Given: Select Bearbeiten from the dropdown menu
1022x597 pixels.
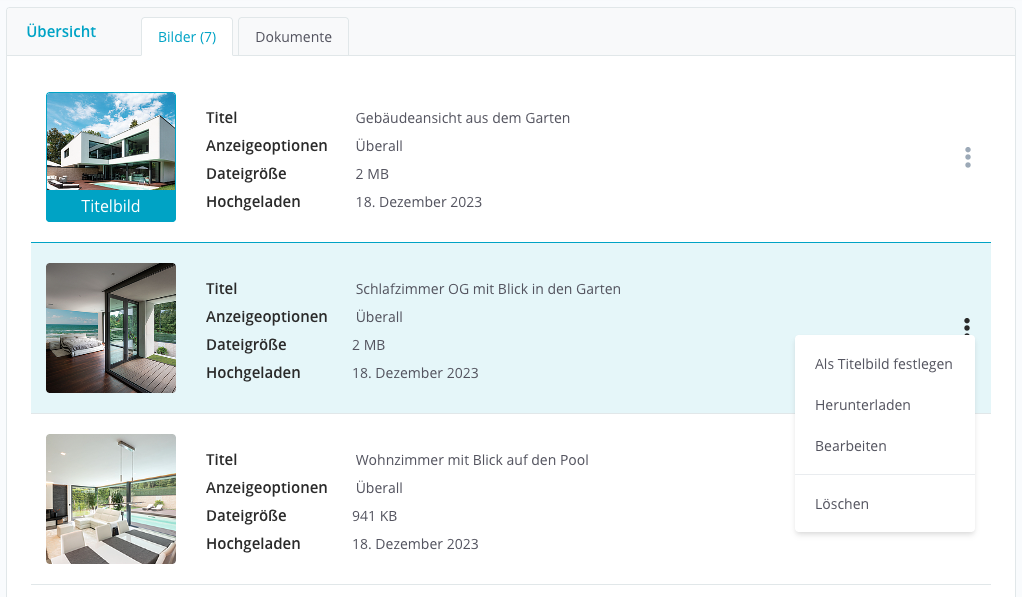Looking at the screenshot, I should click(850, 446).
